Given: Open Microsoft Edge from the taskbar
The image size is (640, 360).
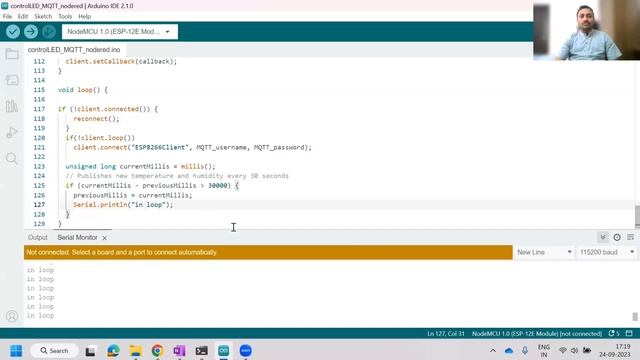Looking at the screenshot, I should coord(113,351).
